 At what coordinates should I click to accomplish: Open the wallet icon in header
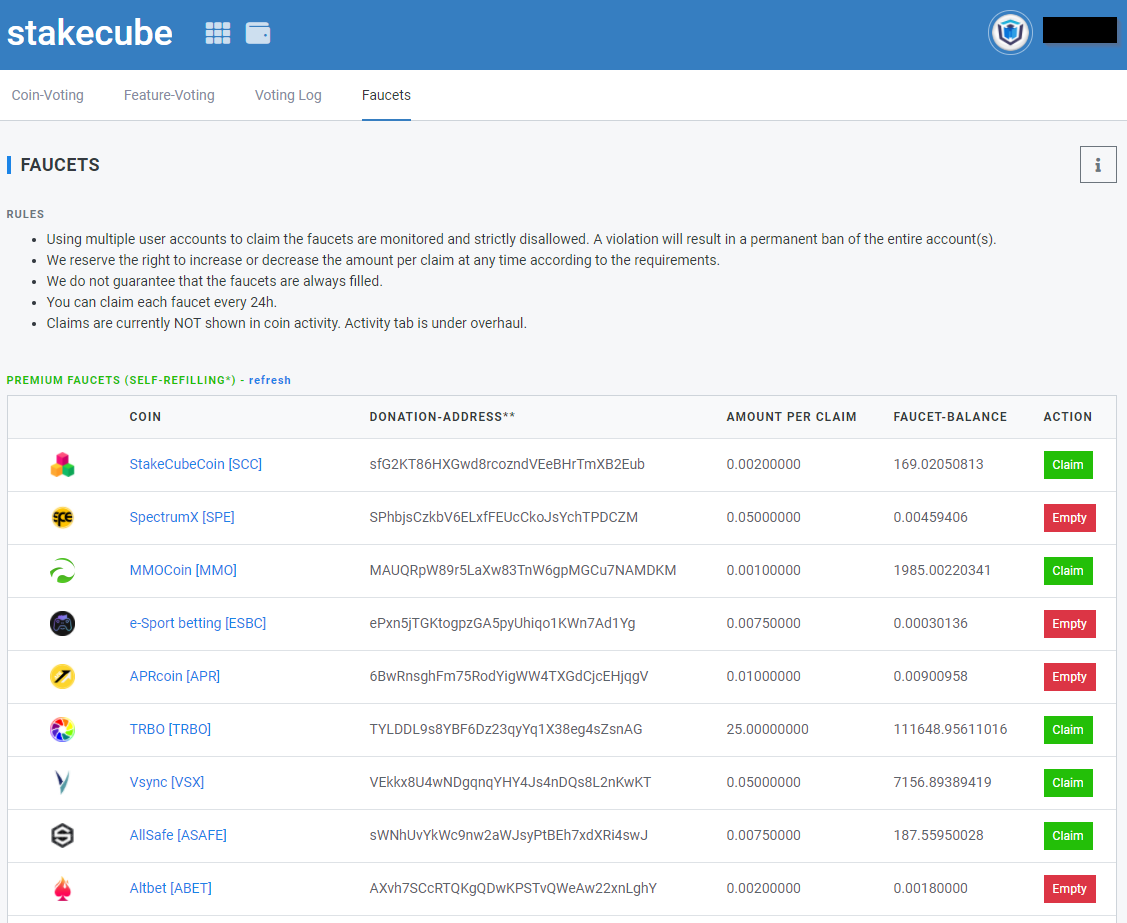click(258, 33)
